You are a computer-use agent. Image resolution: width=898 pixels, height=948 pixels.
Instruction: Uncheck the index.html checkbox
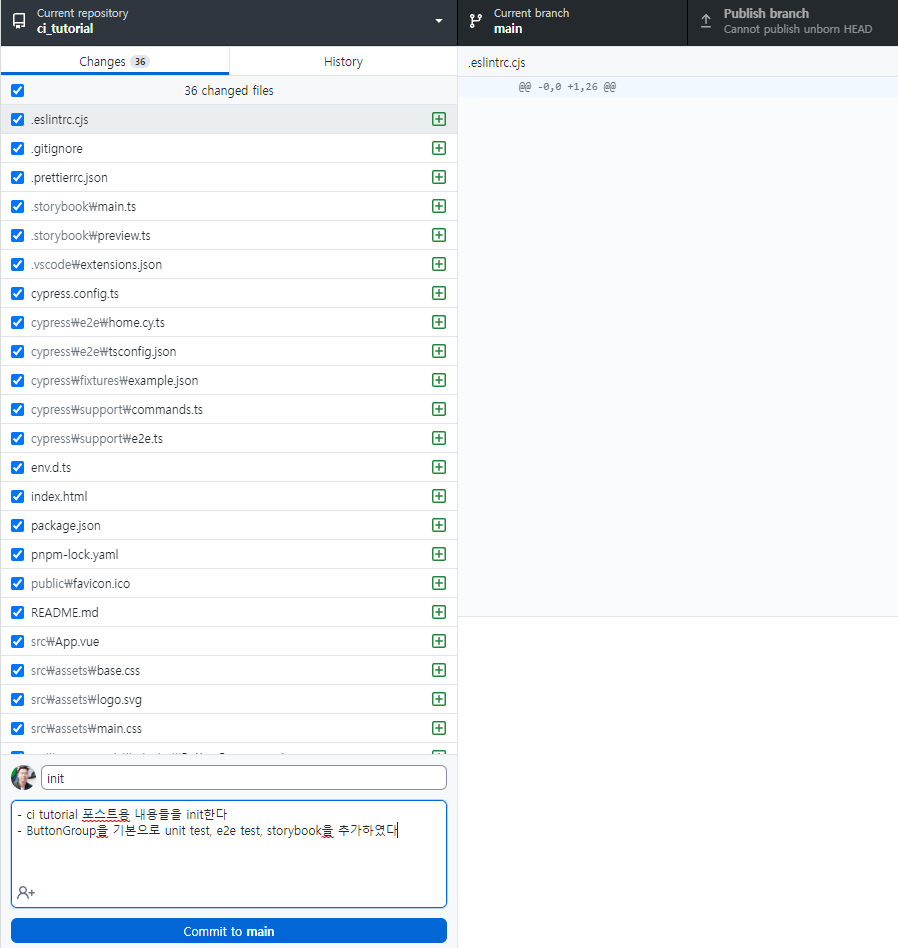(x=18, y=497)
